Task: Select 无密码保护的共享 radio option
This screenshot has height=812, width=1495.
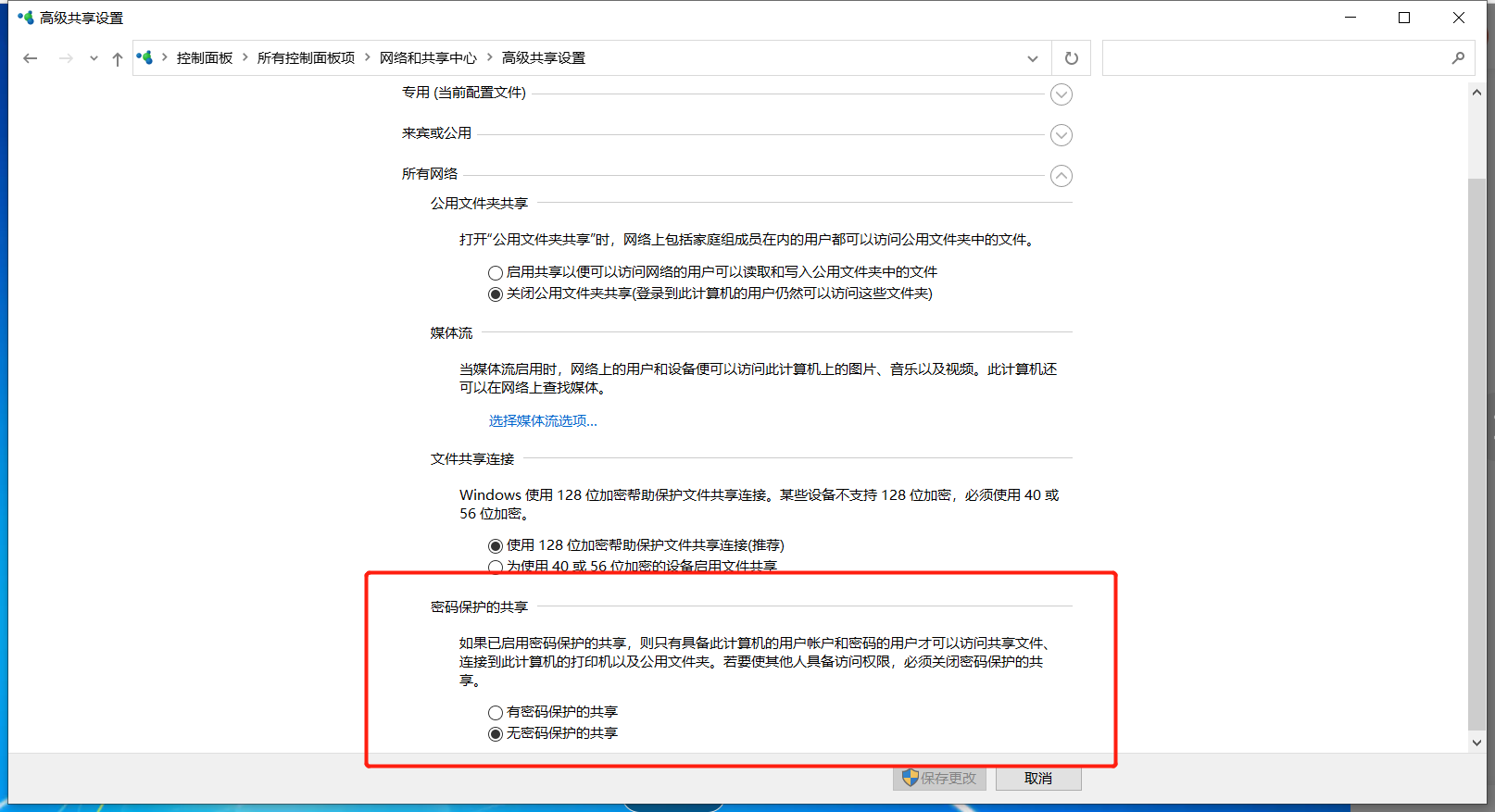Action: (x=496, y=733)
